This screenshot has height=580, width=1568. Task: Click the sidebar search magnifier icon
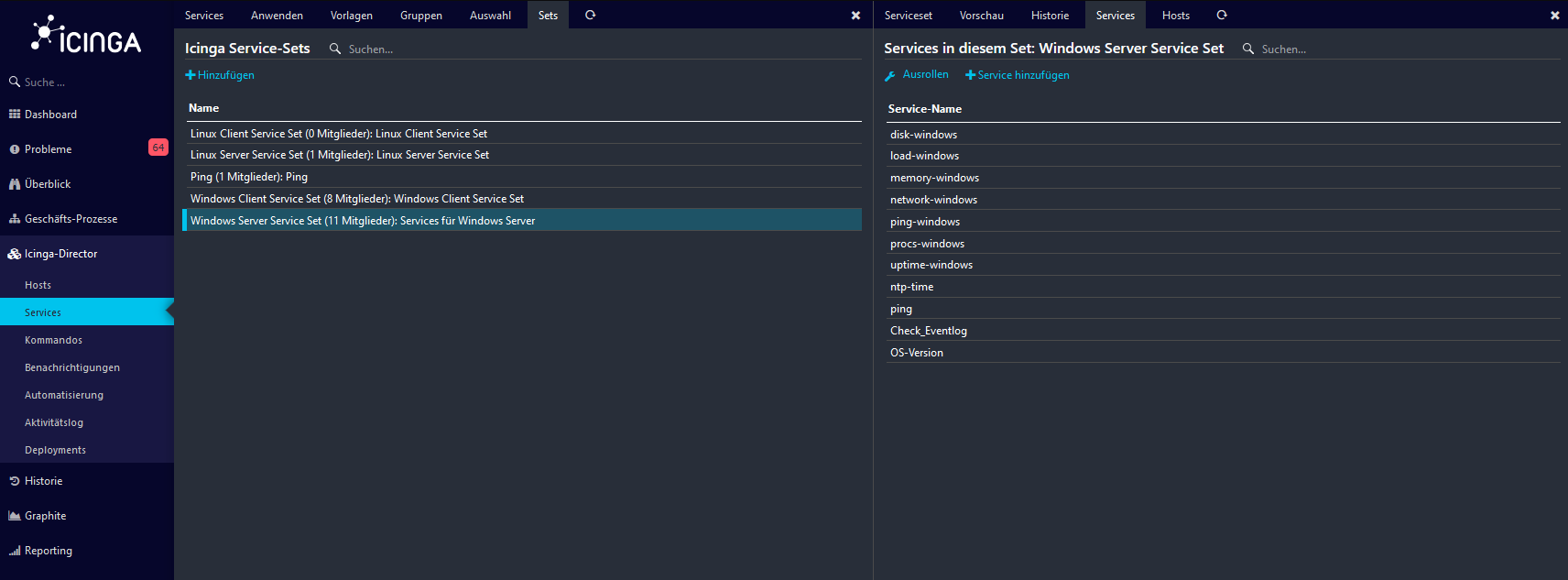(x=15, y=82)
